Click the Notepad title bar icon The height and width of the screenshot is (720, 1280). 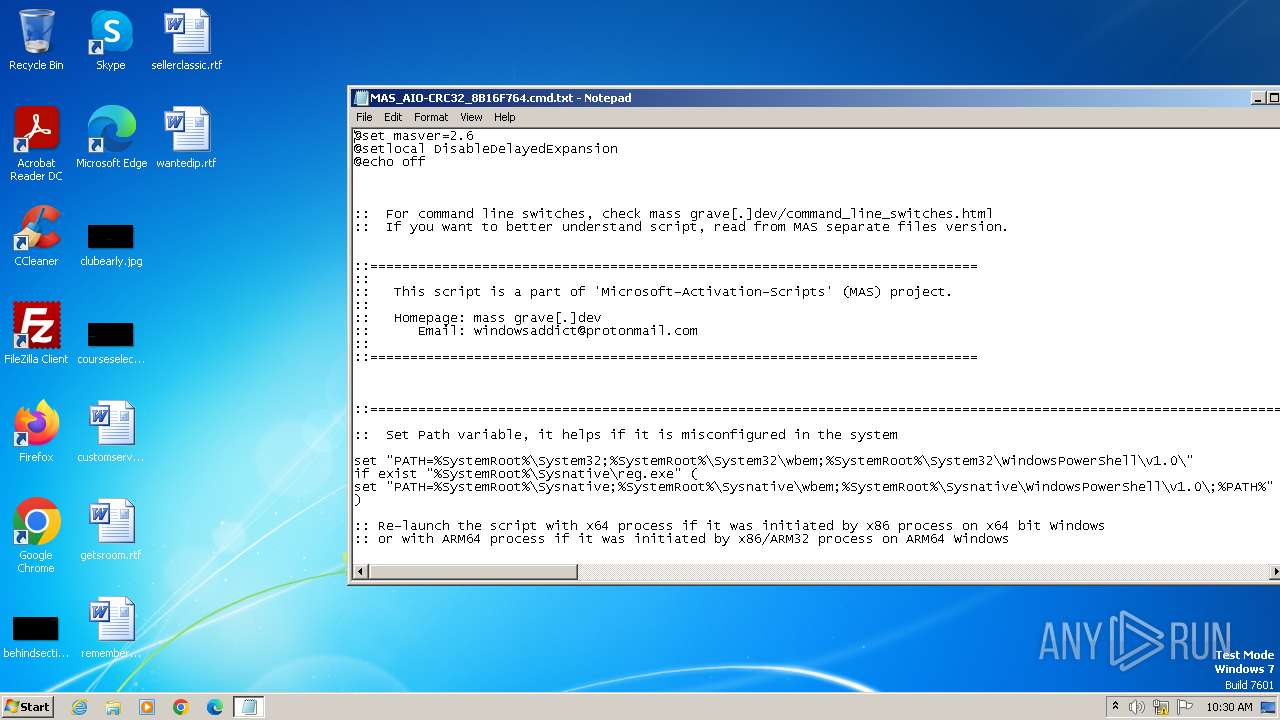[x=361, y=98]
